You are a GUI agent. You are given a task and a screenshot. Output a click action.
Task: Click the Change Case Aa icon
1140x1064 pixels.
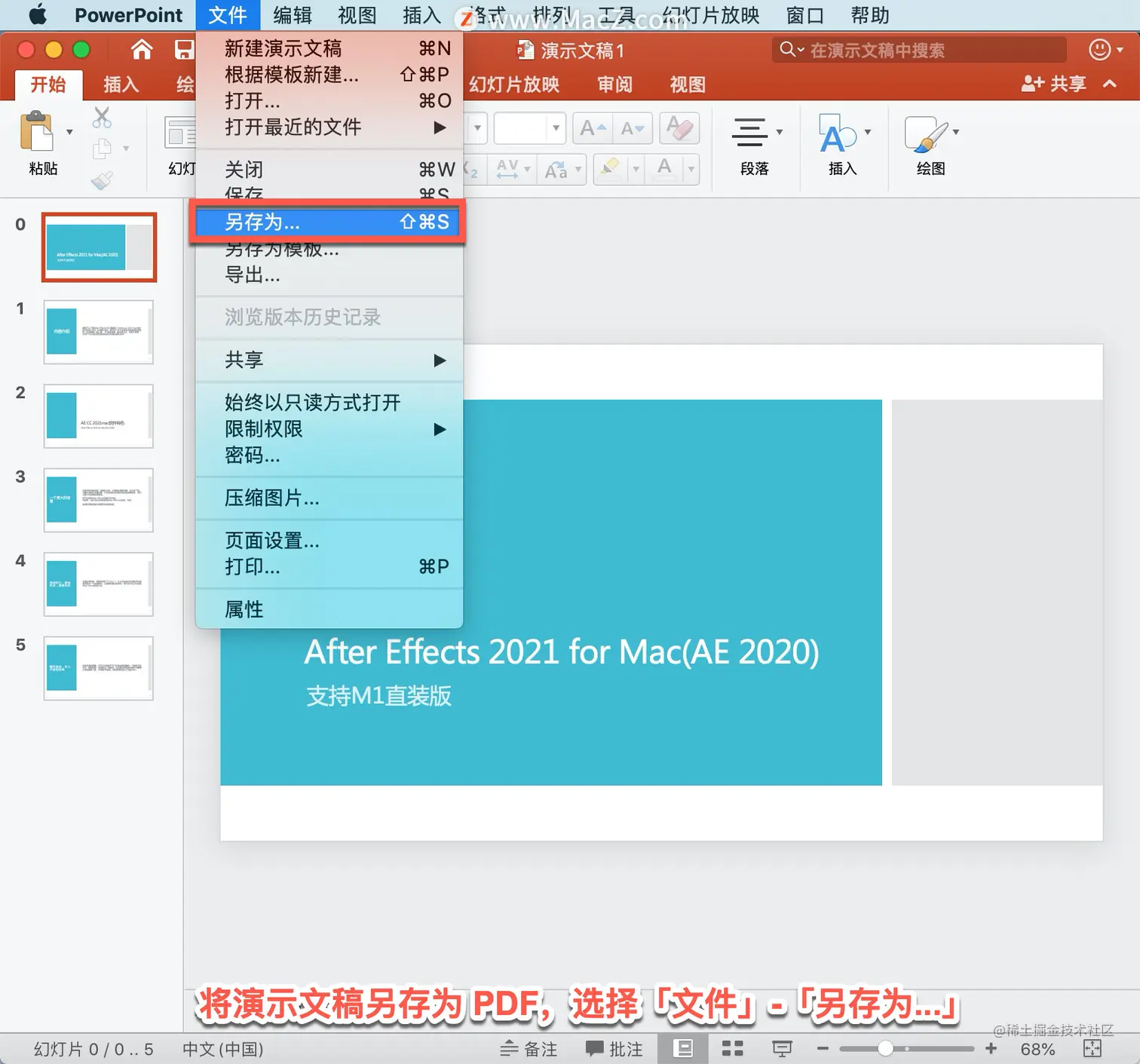pos(556,170)
